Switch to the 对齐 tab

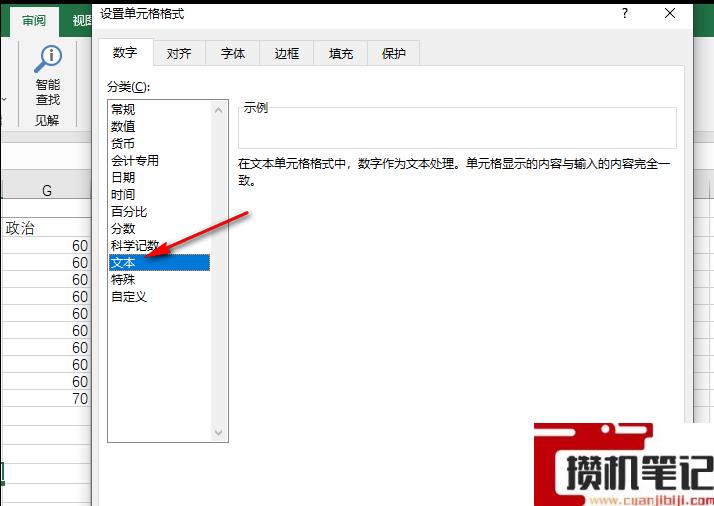(x=179, y=54)
